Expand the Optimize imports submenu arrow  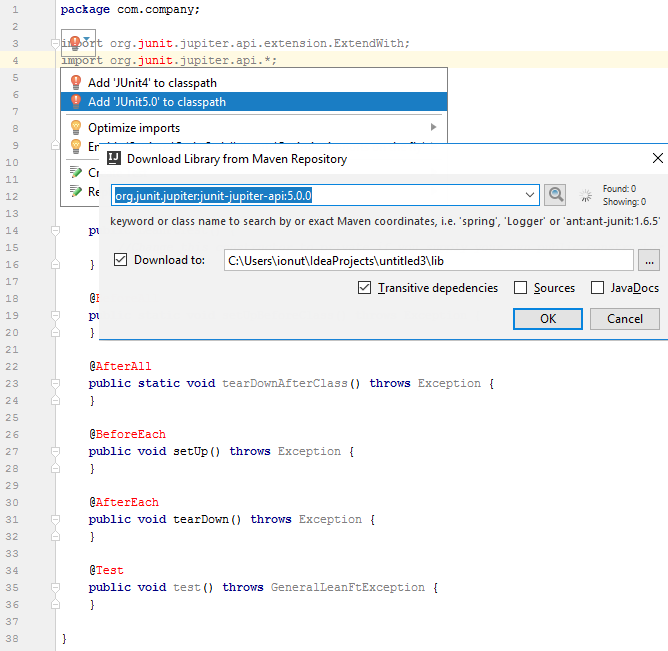click(434, 128)
